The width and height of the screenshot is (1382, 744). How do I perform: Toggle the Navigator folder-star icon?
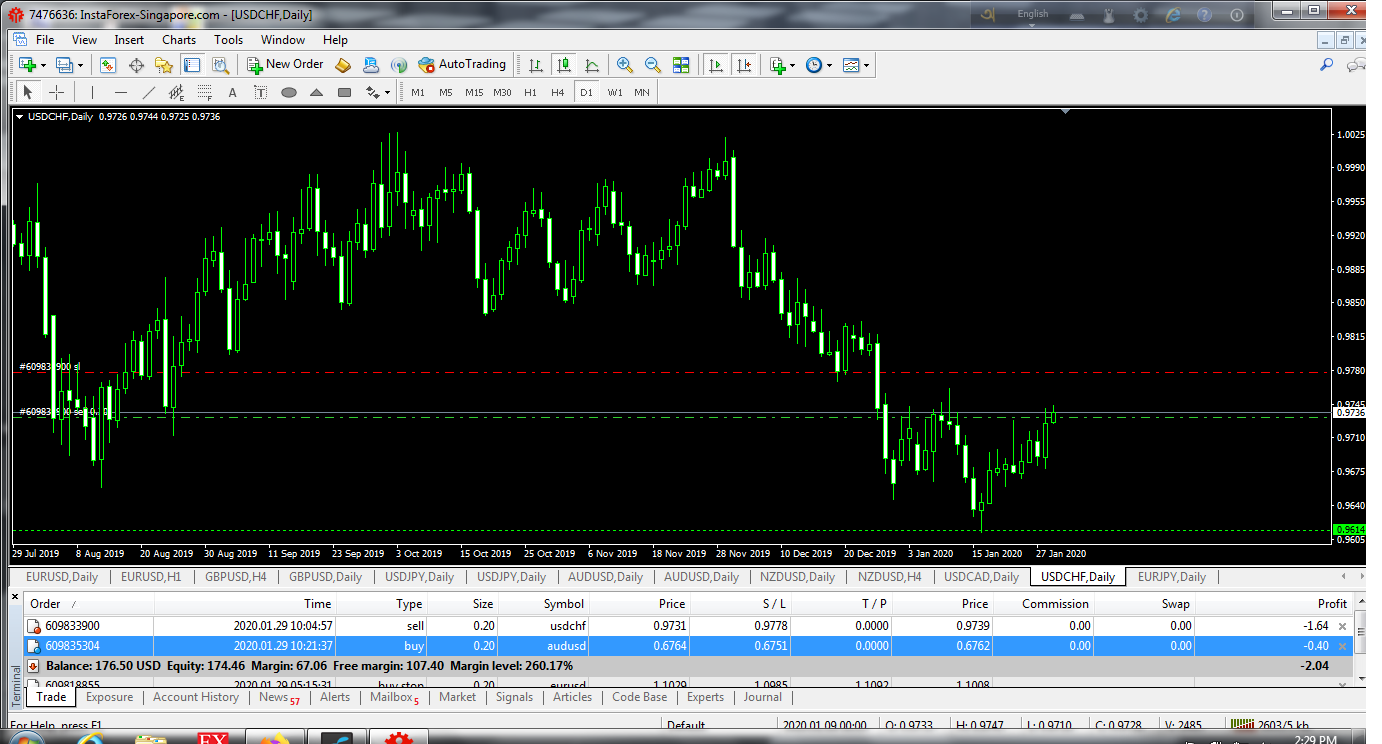pos(164,65)
